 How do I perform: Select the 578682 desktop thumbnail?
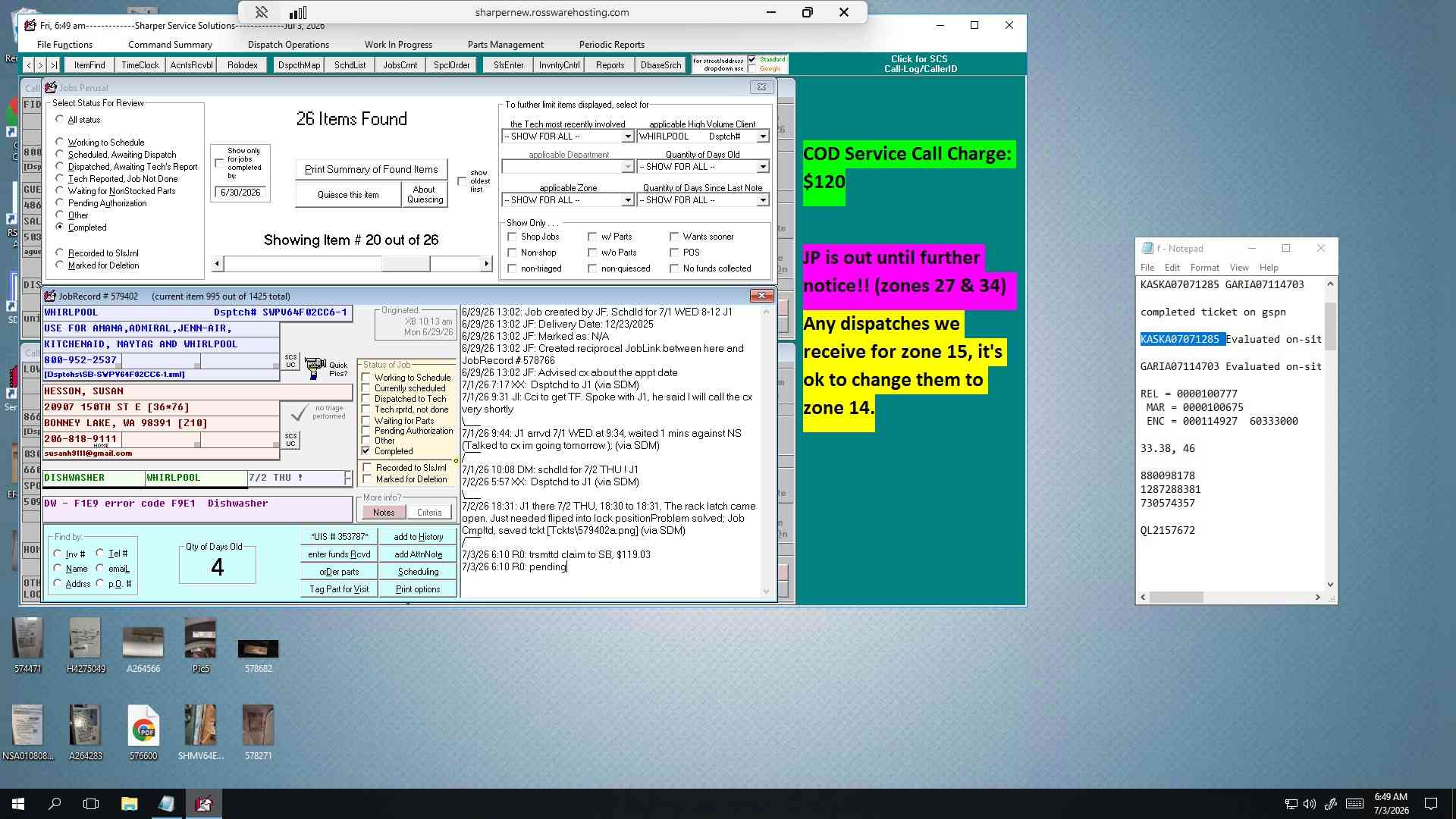click(258, 655)
